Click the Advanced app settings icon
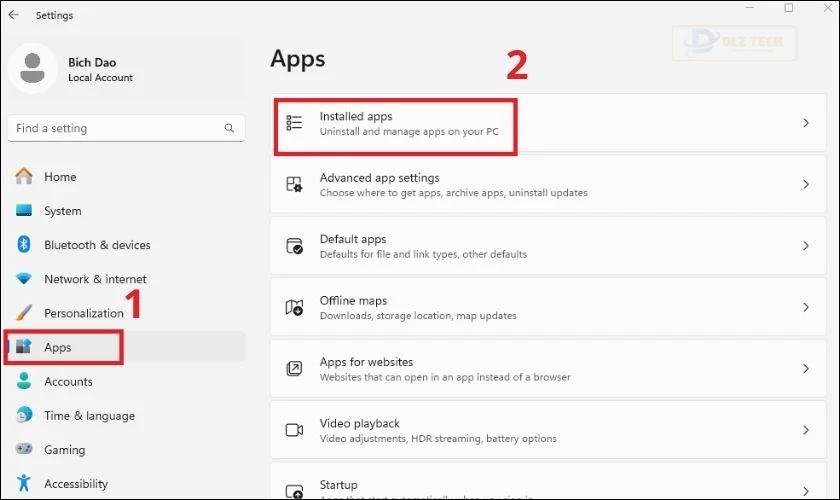The height and width of the screenshot is (500, 840). pyautogui.click(x=294, y=184)
